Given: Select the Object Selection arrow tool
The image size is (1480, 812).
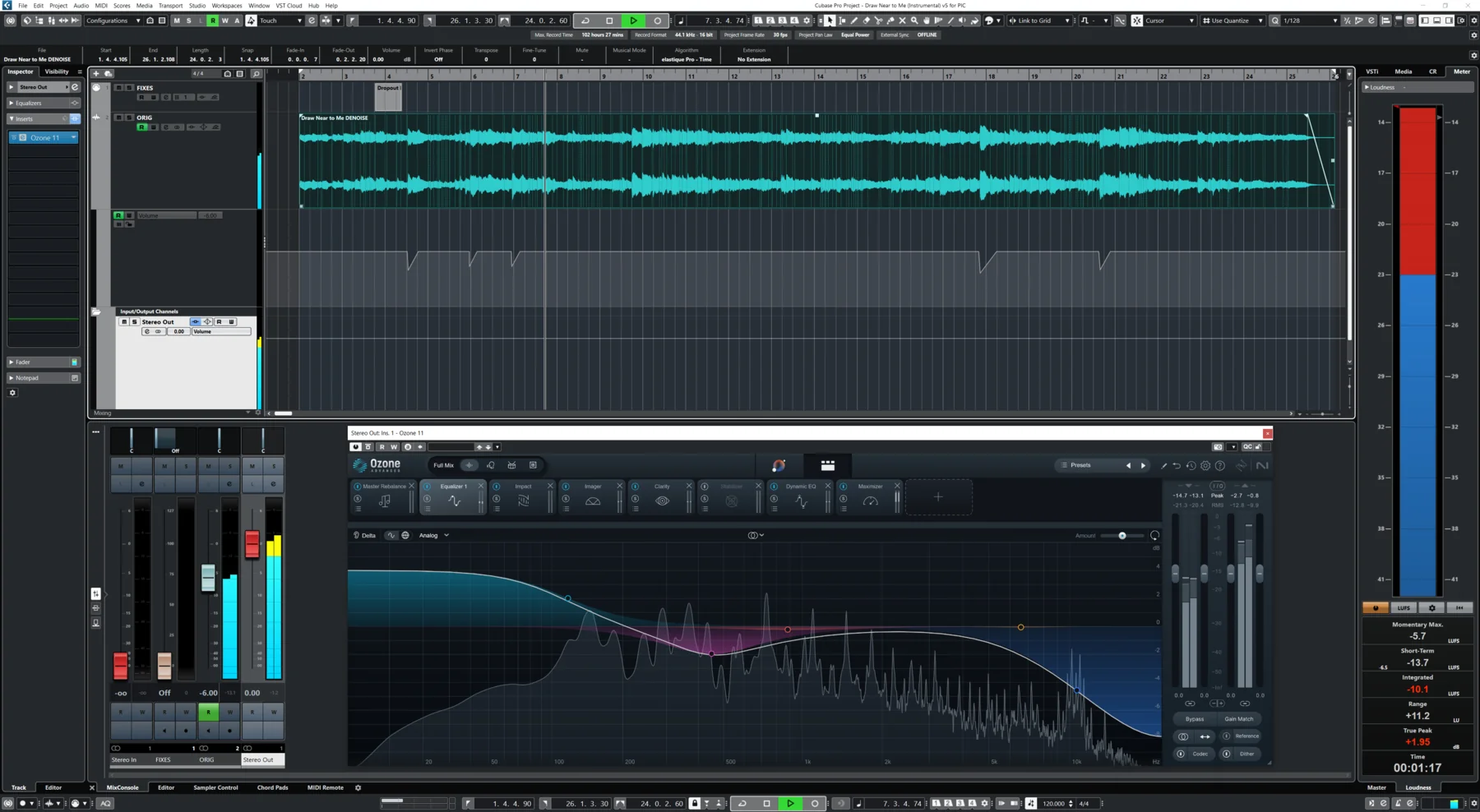Looking at the screenshot, I should 830,21.
